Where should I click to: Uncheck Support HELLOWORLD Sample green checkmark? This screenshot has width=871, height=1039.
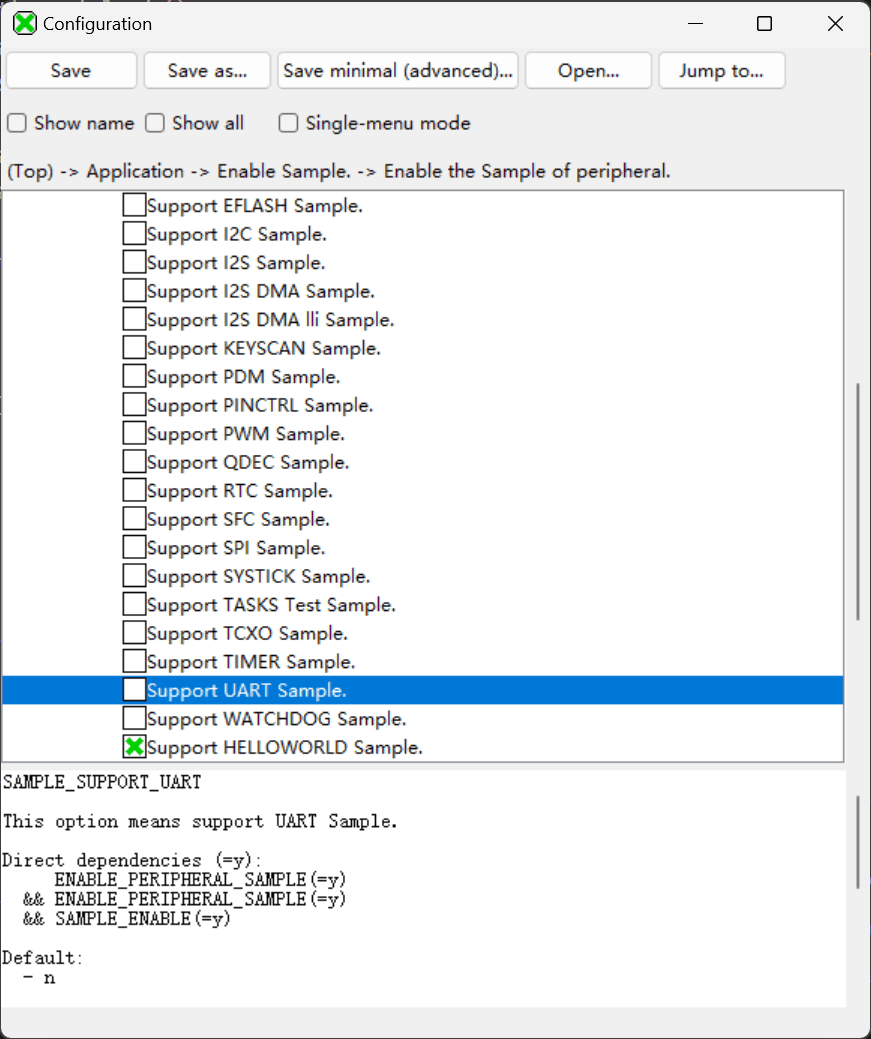[134, 747]
